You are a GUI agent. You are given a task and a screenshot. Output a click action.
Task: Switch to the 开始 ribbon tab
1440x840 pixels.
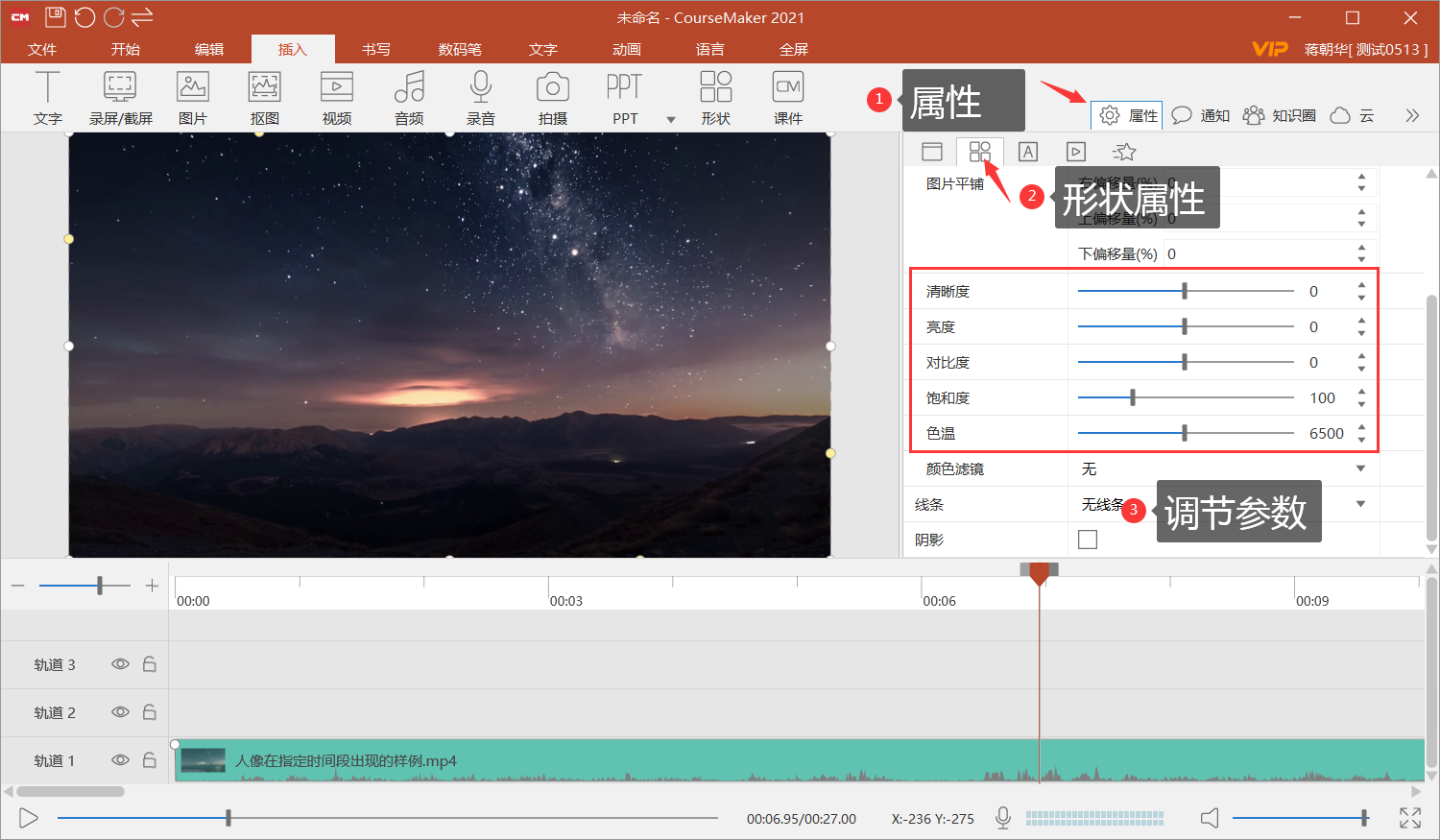pos(126,49)
